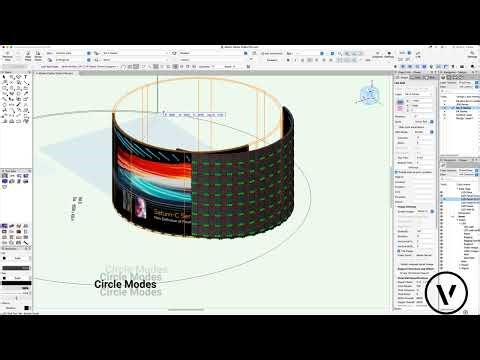Select the highlighted class row in lower Navigation palette
This screenshot has width=480, height=360.
(460, 199)
